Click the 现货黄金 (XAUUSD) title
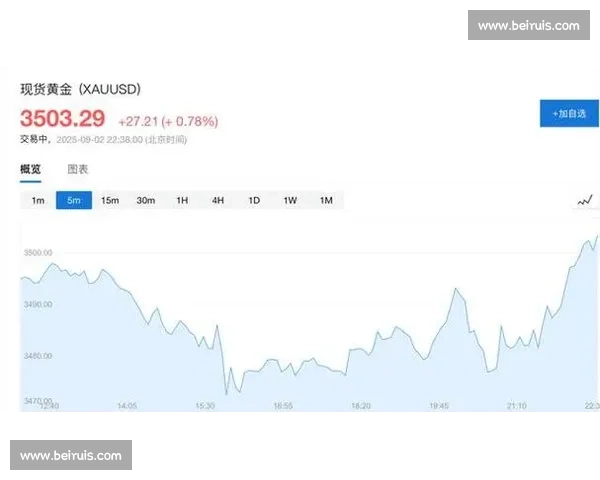The width and height of the screenshot is (600, 480). (80, 89)
